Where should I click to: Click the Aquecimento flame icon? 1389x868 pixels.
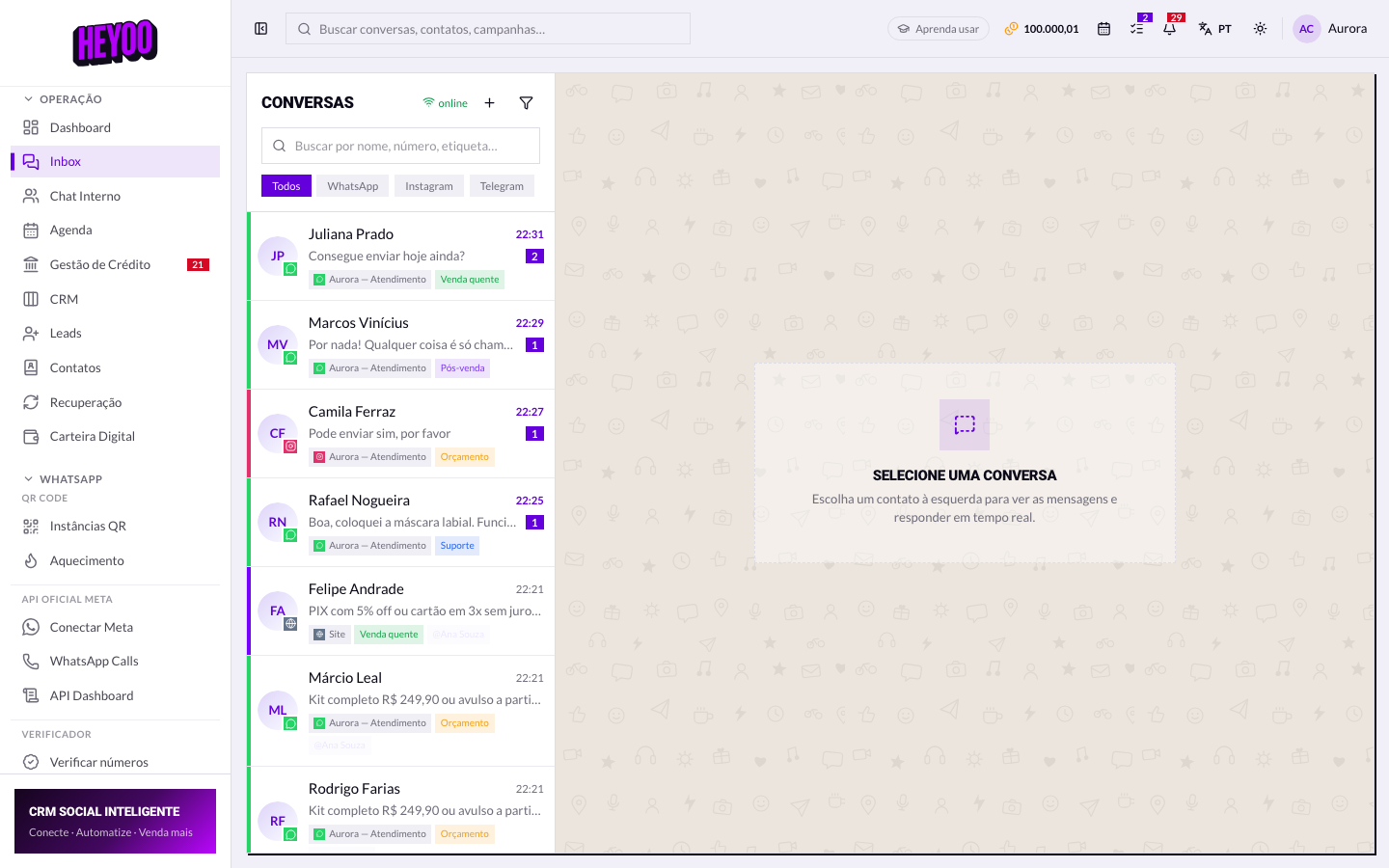[x=31, y=560]
